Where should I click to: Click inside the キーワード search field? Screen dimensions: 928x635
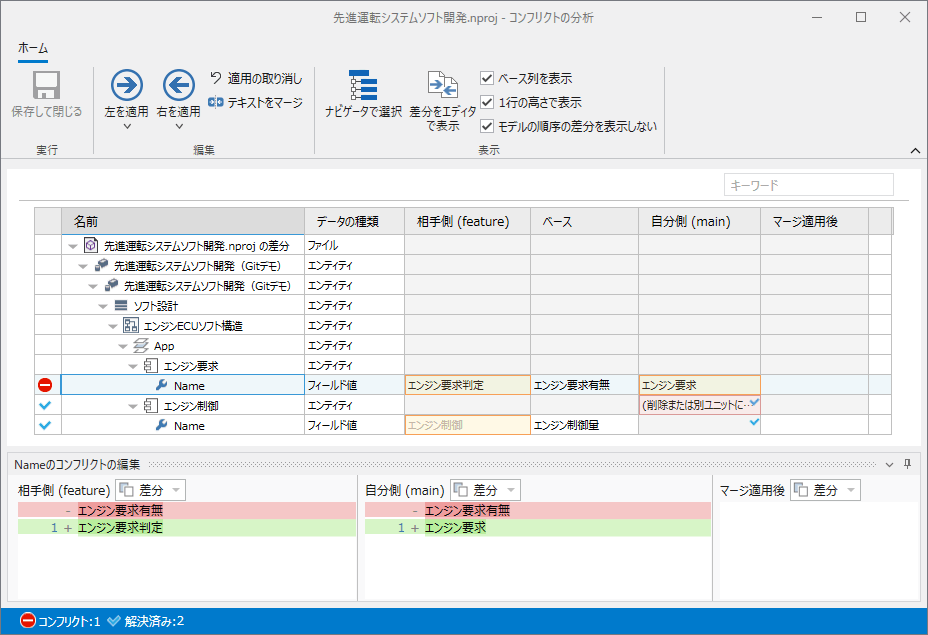pos(808,184)
